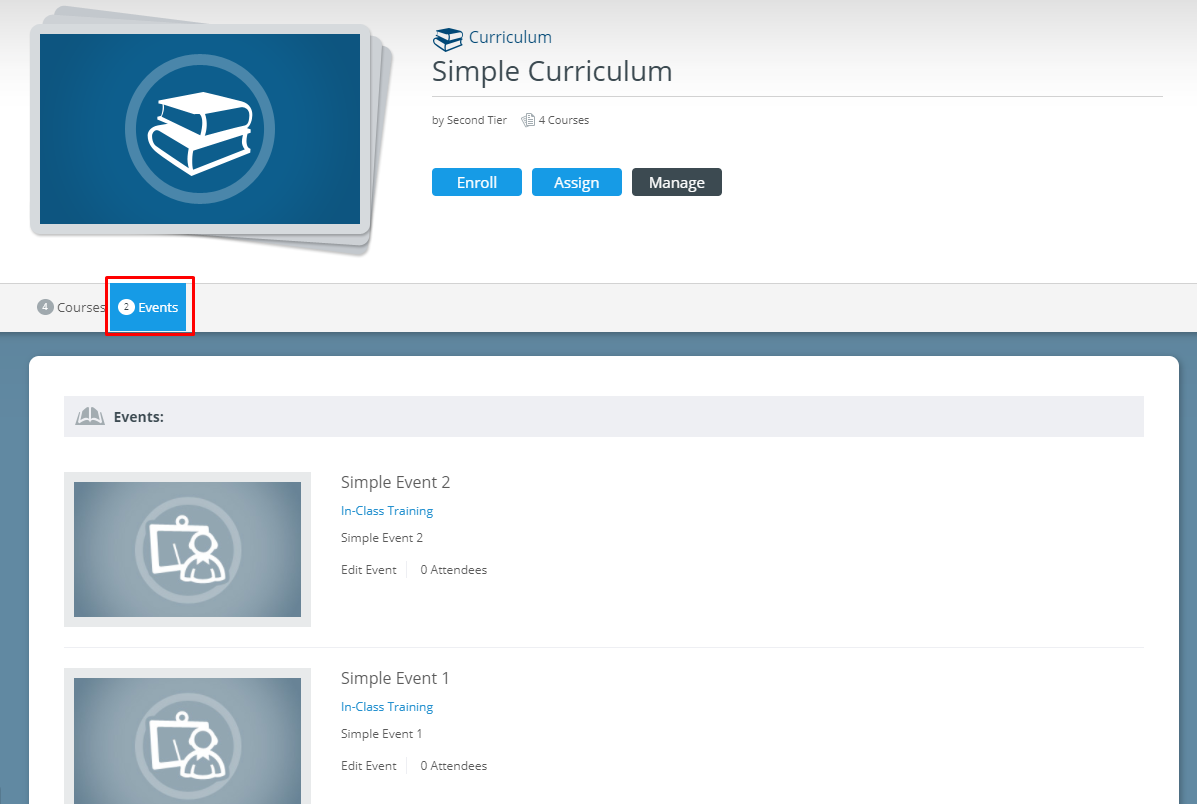Click the 'by Second Tier' author text

(x=469, y=120)
